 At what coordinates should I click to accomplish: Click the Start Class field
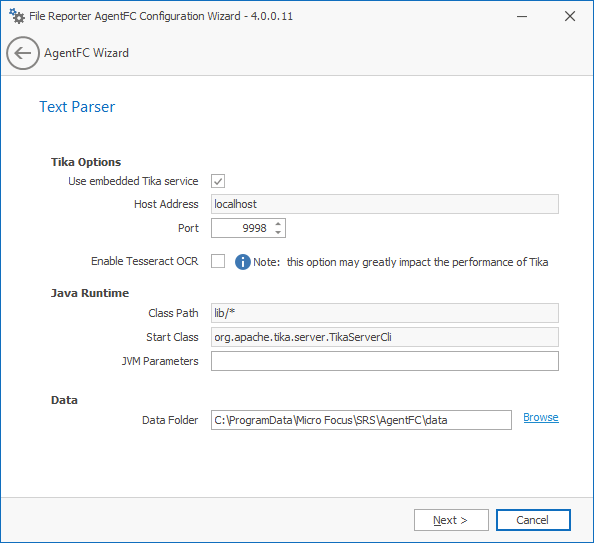[385, 337]
